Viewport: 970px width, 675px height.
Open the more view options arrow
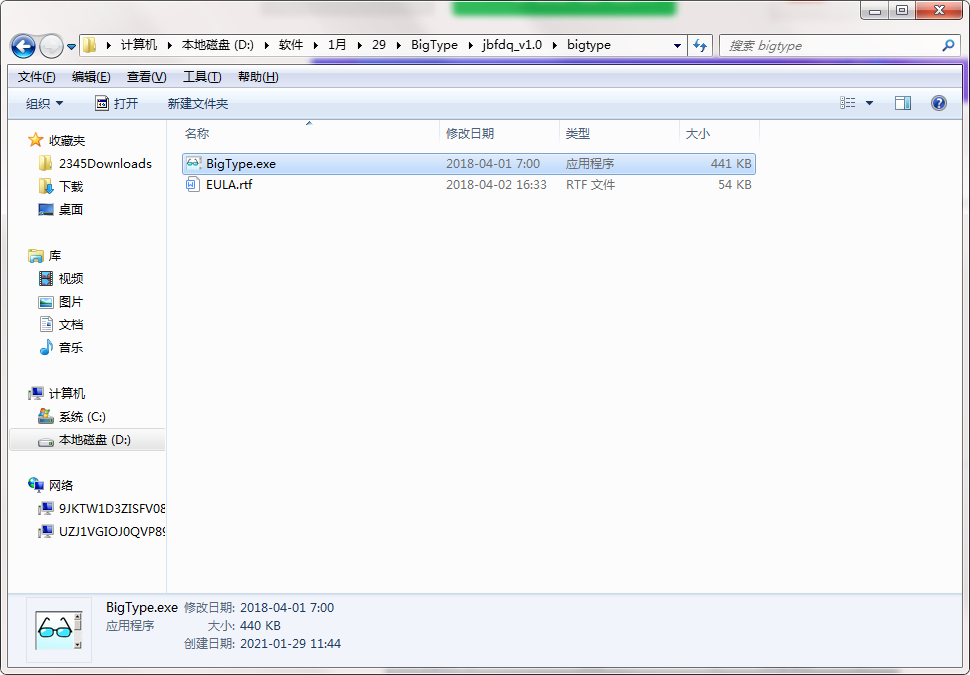(x=869, y=103)
